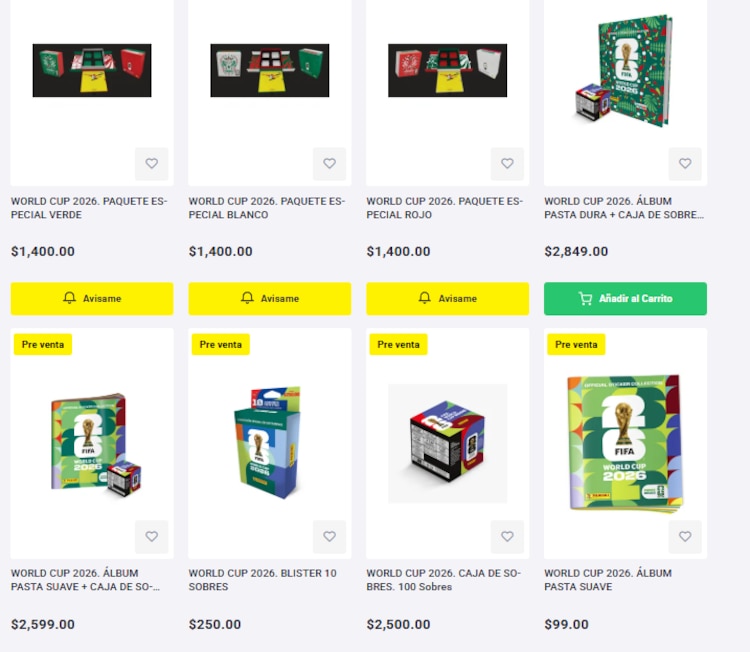Open the Paquete Especial Blanco title link
This screenshot has width=750, height=652.
pyautogui.click(x=267, y=208)
